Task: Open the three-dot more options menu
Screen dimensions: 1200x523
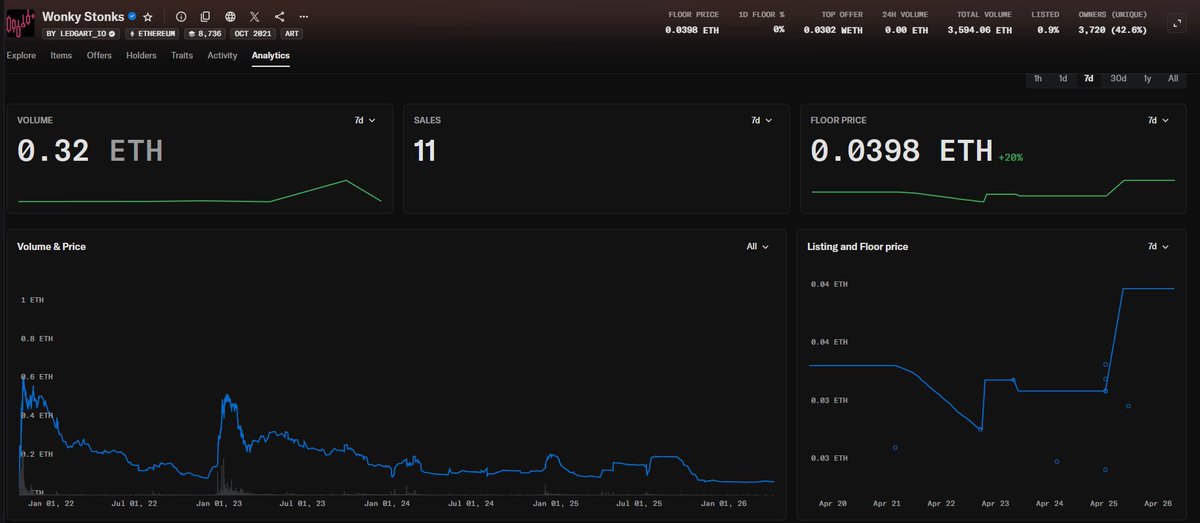Action: click(x=304, y=17)
